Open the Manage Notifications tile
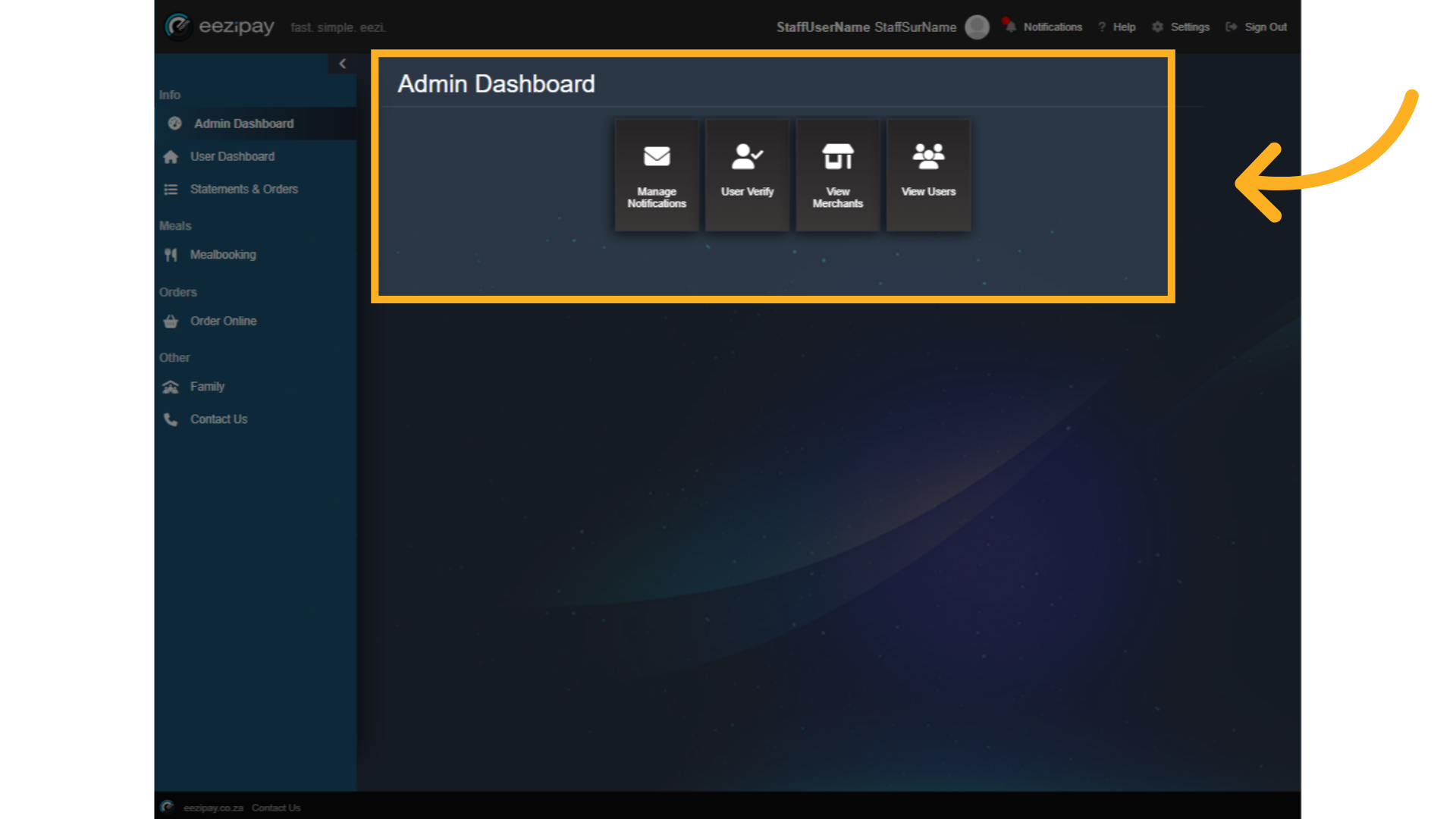 click(x=657, y=175)
